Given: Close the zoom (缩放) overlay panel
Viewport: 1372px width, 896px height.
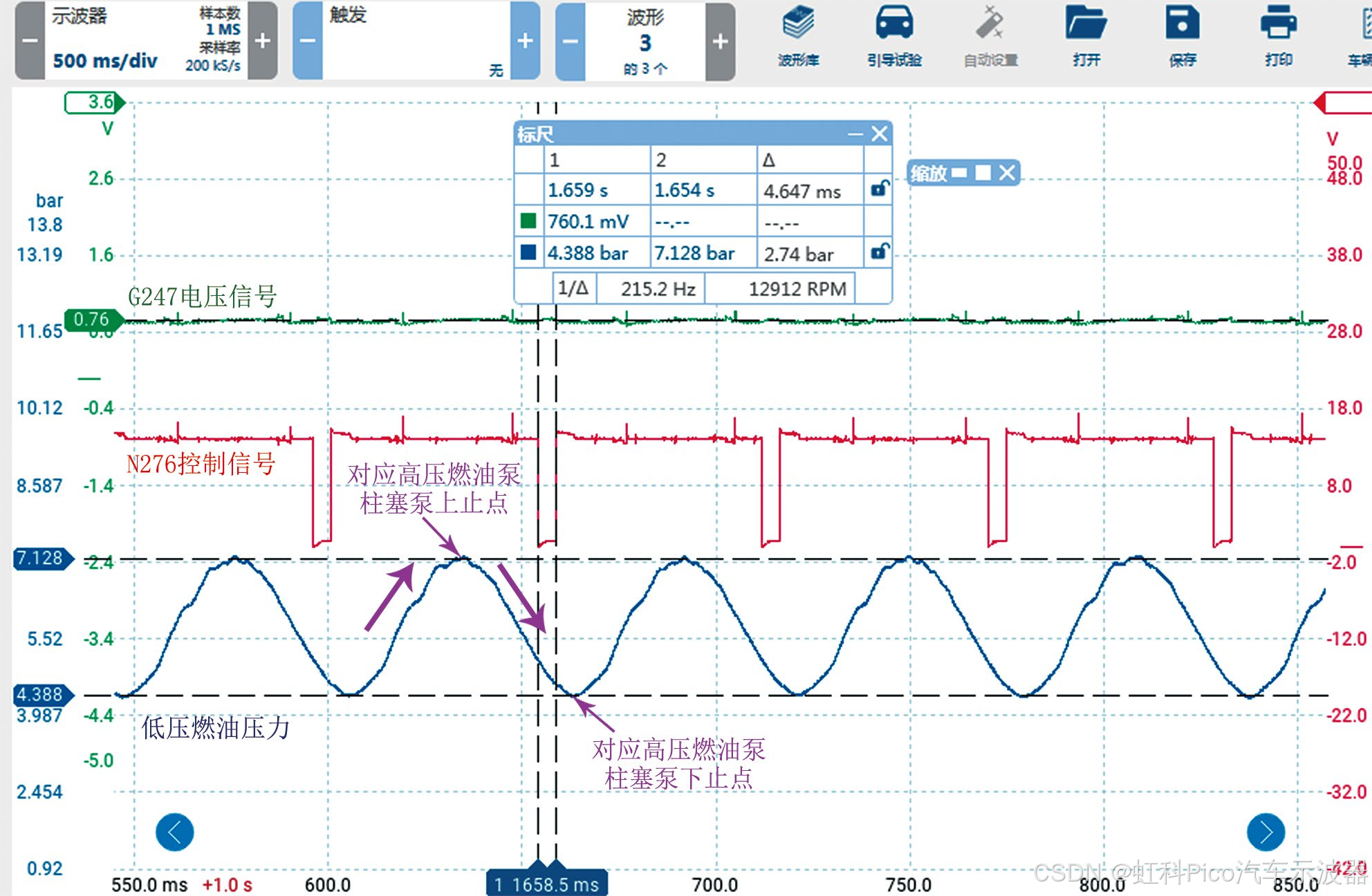Looking at the screenshot, I should click(1008, 173).
